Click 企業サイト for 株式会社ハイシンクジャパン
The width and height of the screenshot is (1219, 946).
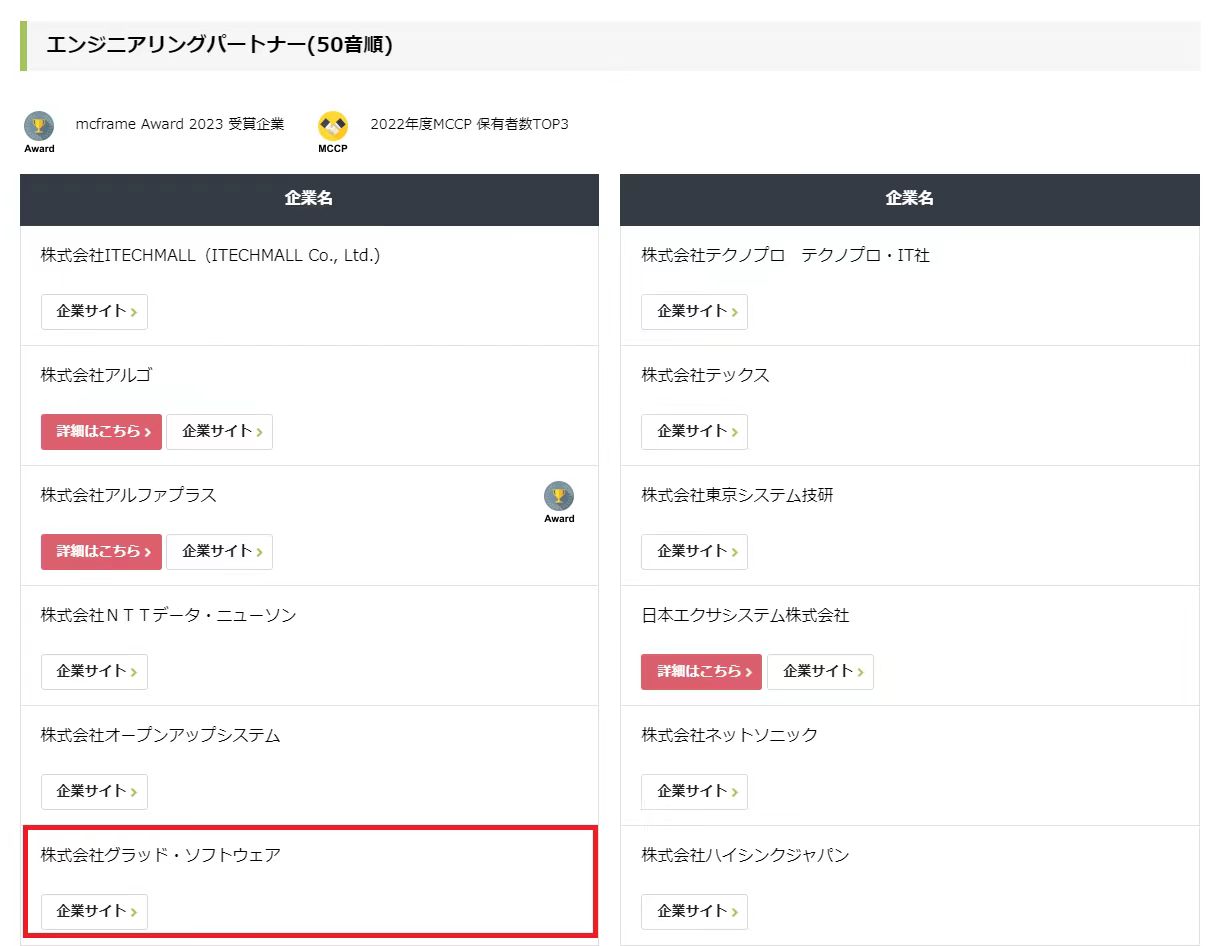694,912
